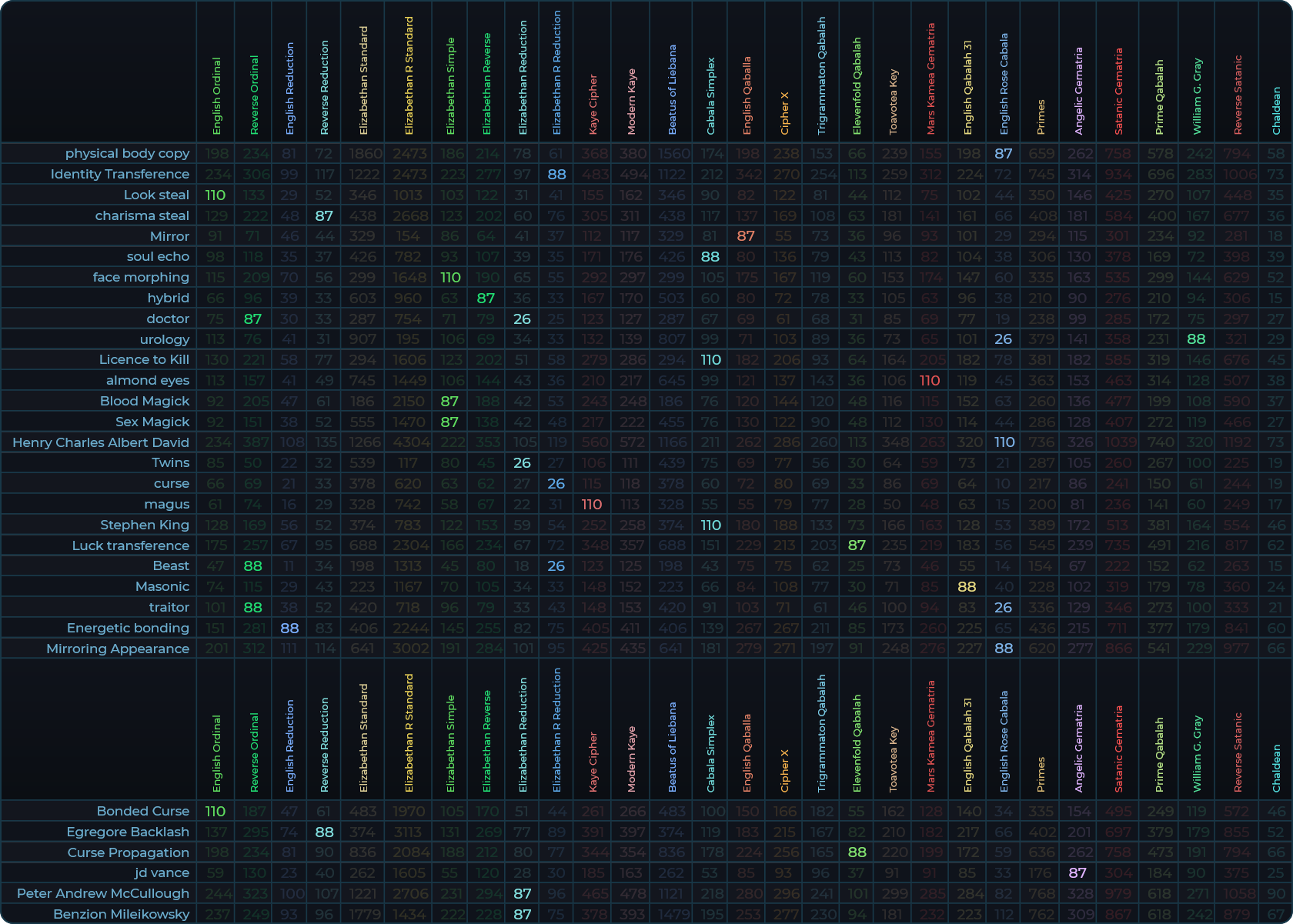Click highlighted 87 in the "Mirror" row
The width and height of the screenshot is (1293, 924).
(x=746, y=236)
